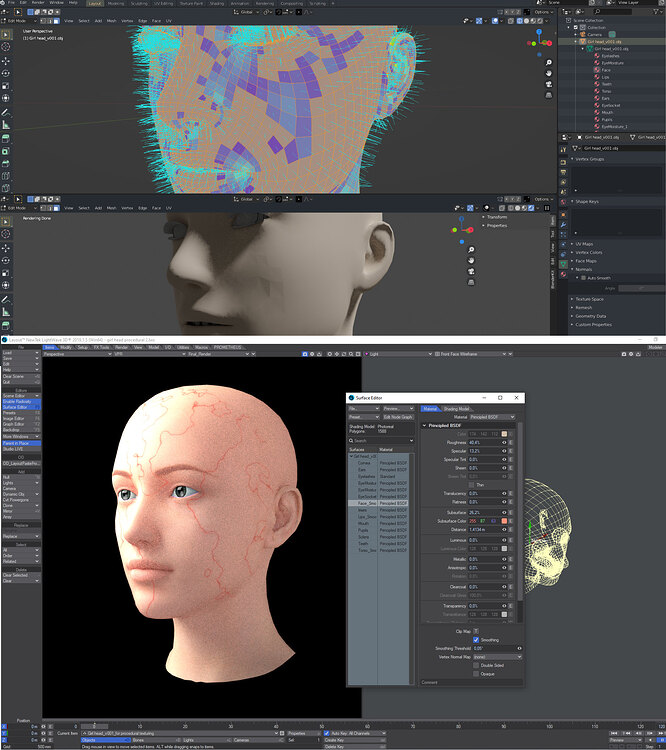Select the Extrude Region tool in wireframe viewport
Image resolution: width=666 pixels, height=750 pixels.
coord(6,139)
